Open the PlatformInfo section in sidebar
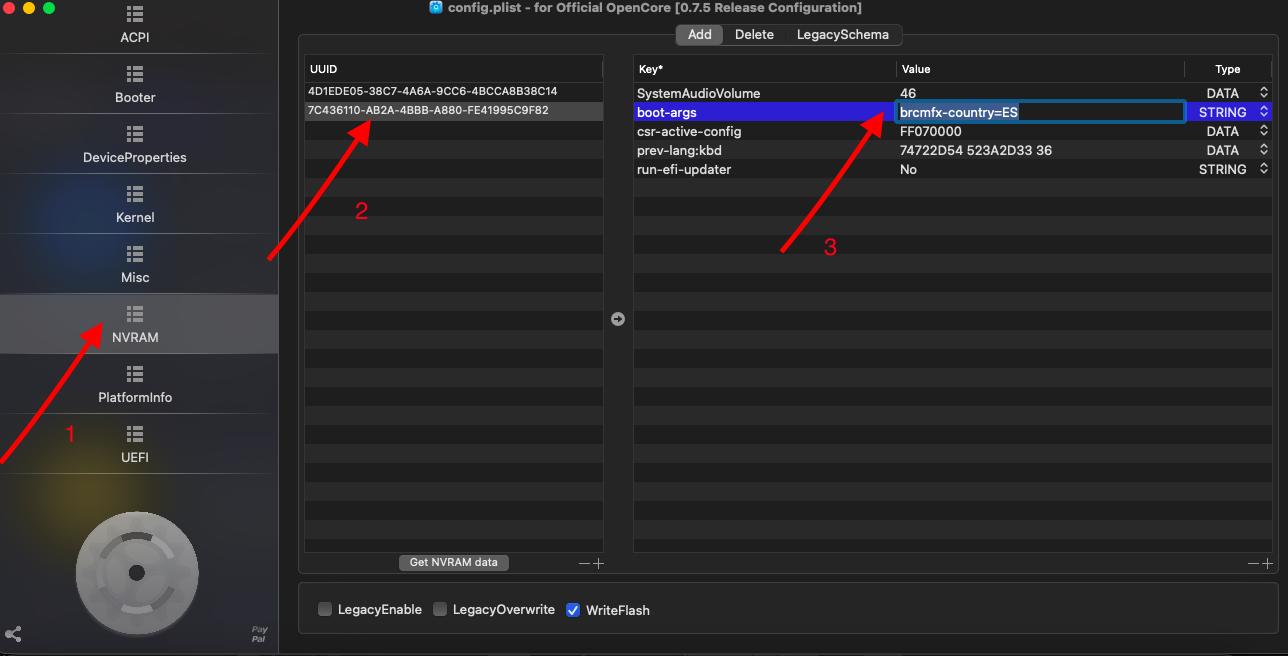 click(135, 385)
